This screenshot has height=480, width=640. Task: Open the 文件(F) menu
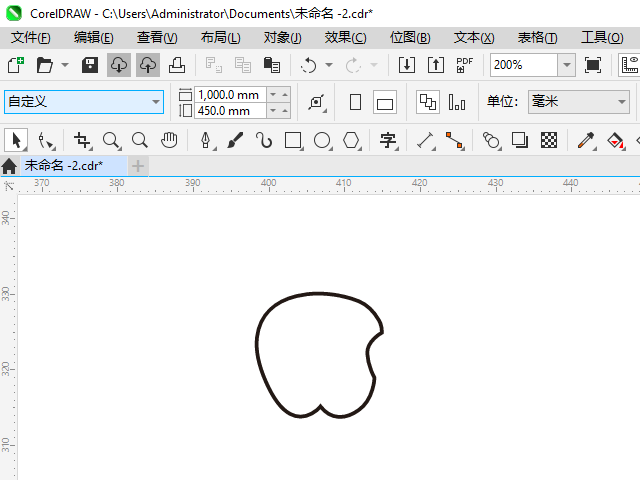(x=30, y=37)
